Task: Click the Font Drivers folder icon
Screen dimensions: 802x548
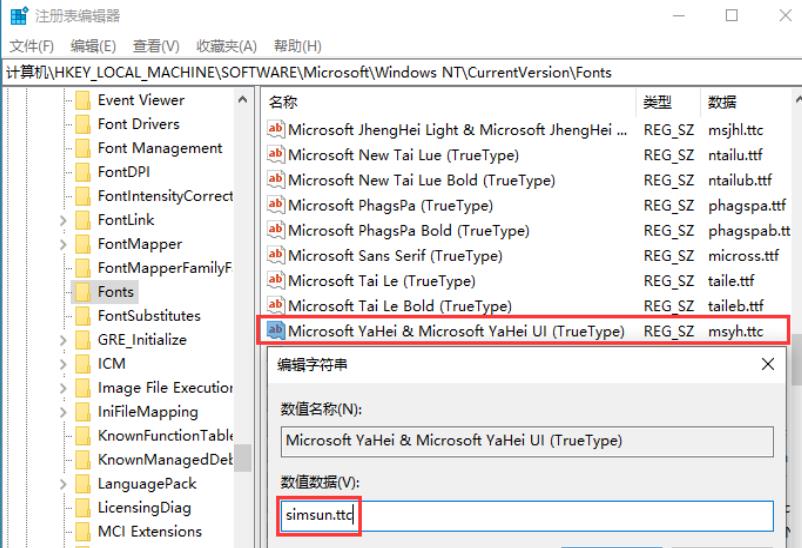Action: coord(83,124)
